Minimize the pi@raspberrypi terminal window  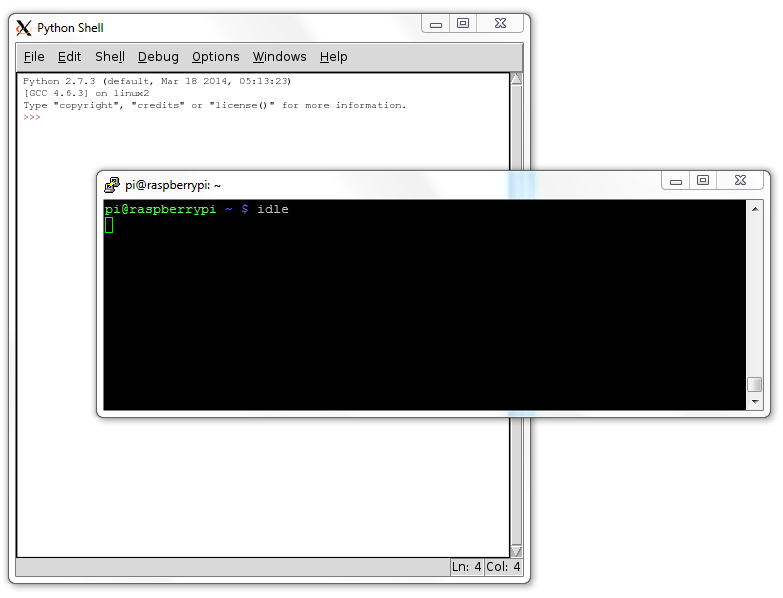(676, 181)
